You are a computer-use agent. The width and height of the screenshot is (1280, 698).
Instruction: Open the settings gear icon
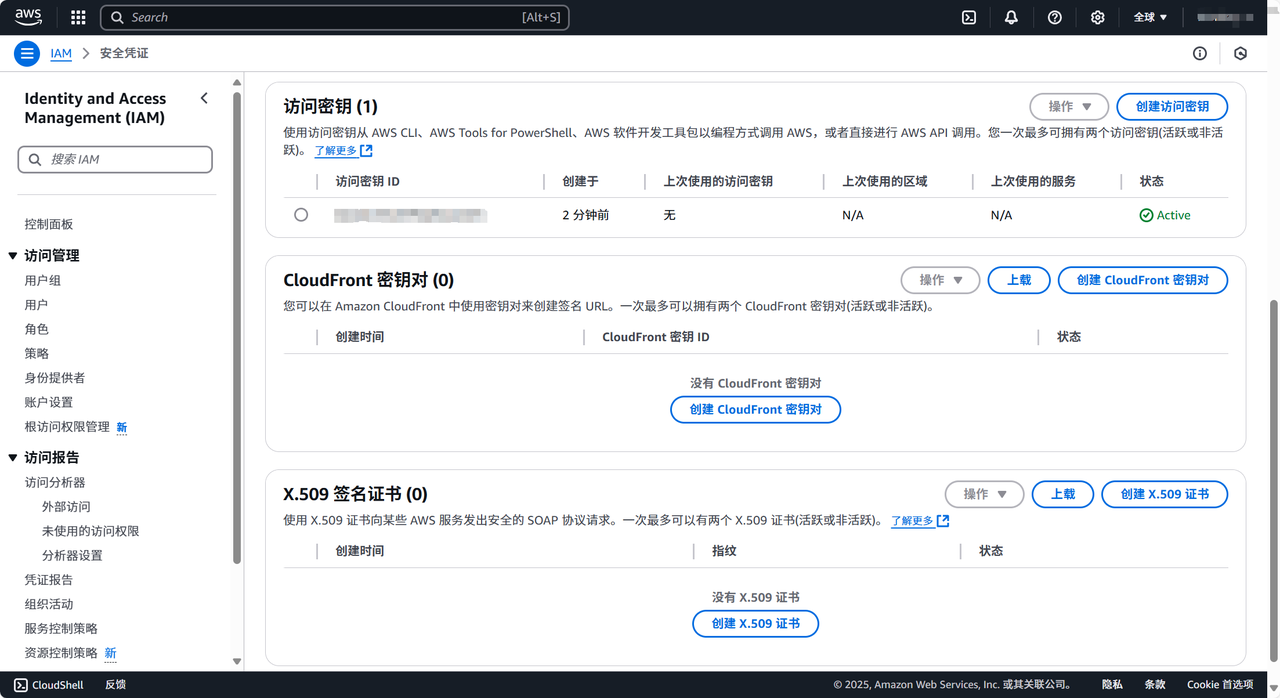pos(1097,17)
